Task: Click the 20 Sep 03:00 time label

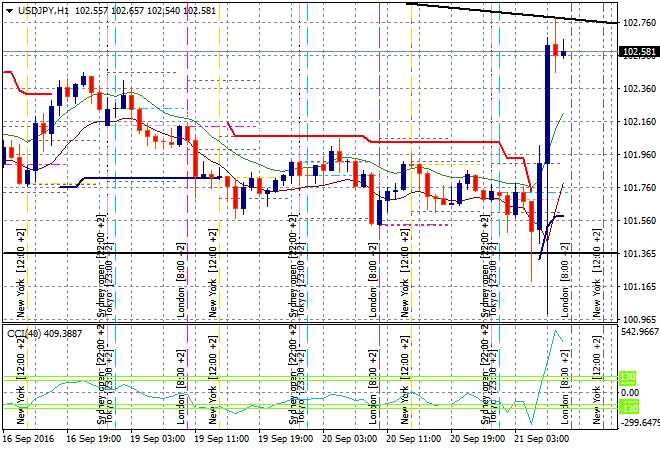Action: (351, 439)
